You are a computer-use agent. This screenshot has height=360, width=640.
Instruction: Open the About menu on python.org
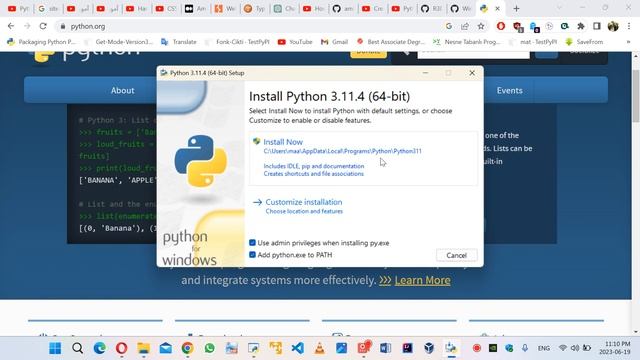(x=122, y=91)
